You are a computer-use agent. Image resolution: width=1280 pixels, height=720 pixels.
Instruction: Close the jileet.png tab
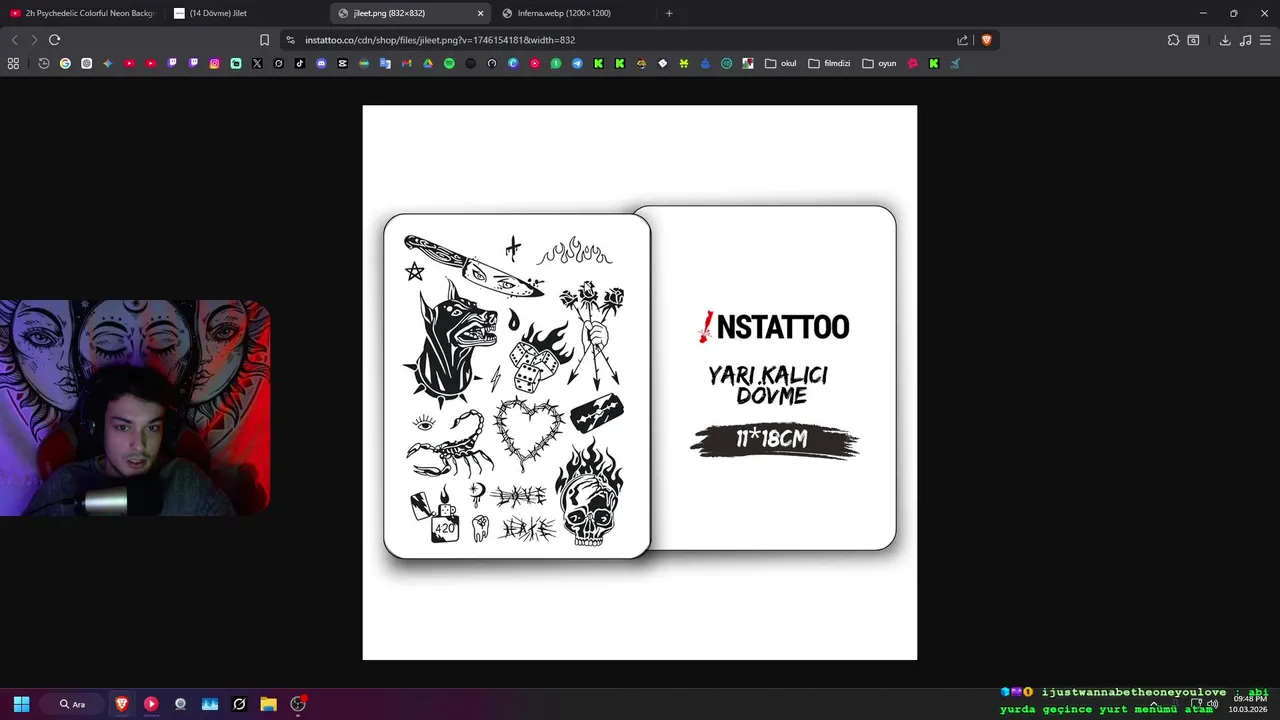click(x=480, y=13)
